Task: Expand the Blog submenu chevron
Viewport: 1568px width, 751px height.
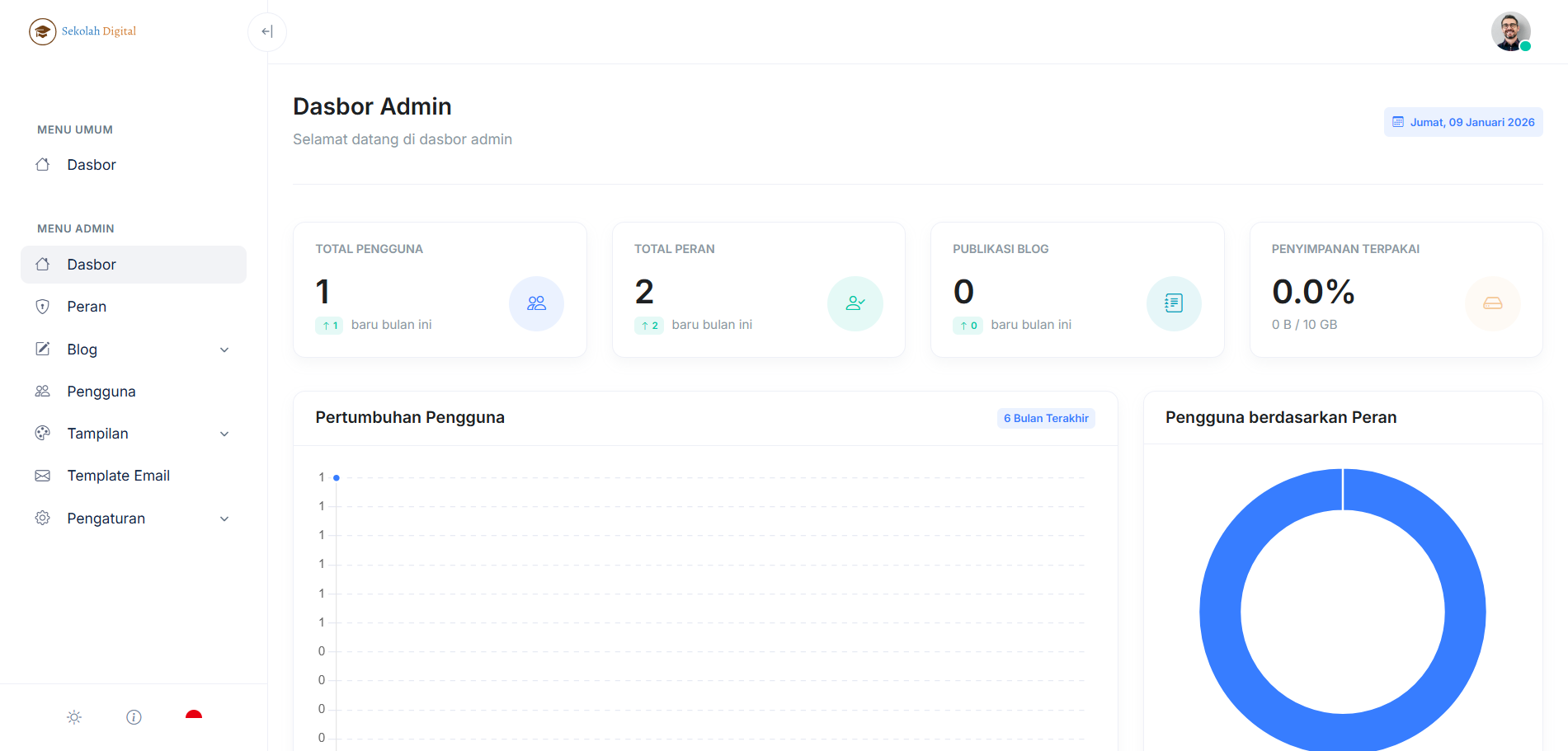Action: [224, 350]
